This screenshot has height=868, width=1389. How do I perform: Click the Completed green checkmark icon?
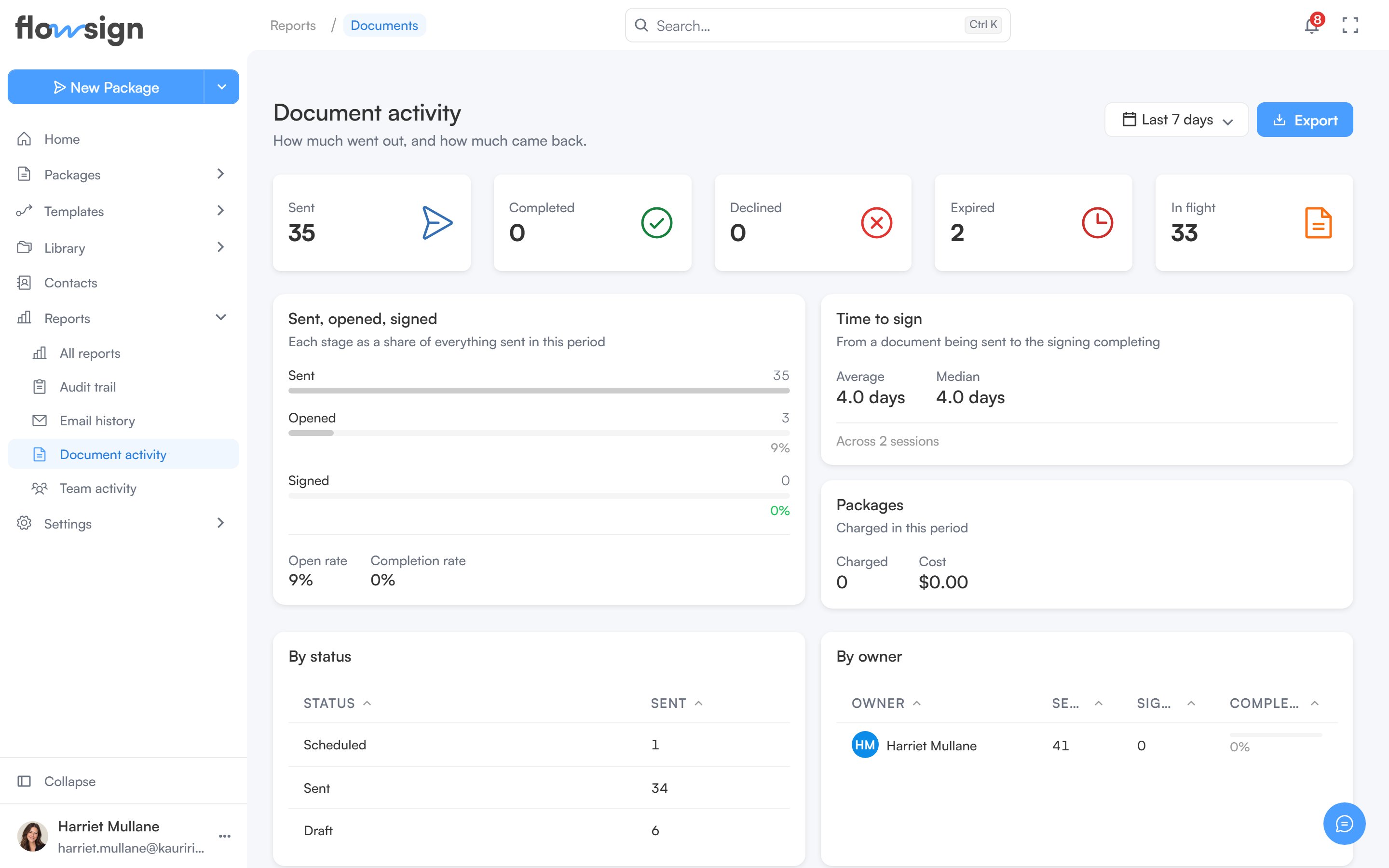656,223
